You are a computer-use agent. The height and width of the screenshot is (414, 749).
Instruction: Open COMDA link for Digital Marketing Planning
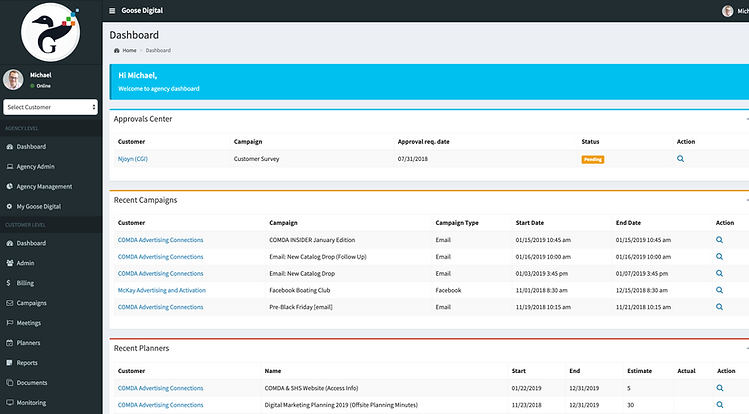tap(160, 405)
